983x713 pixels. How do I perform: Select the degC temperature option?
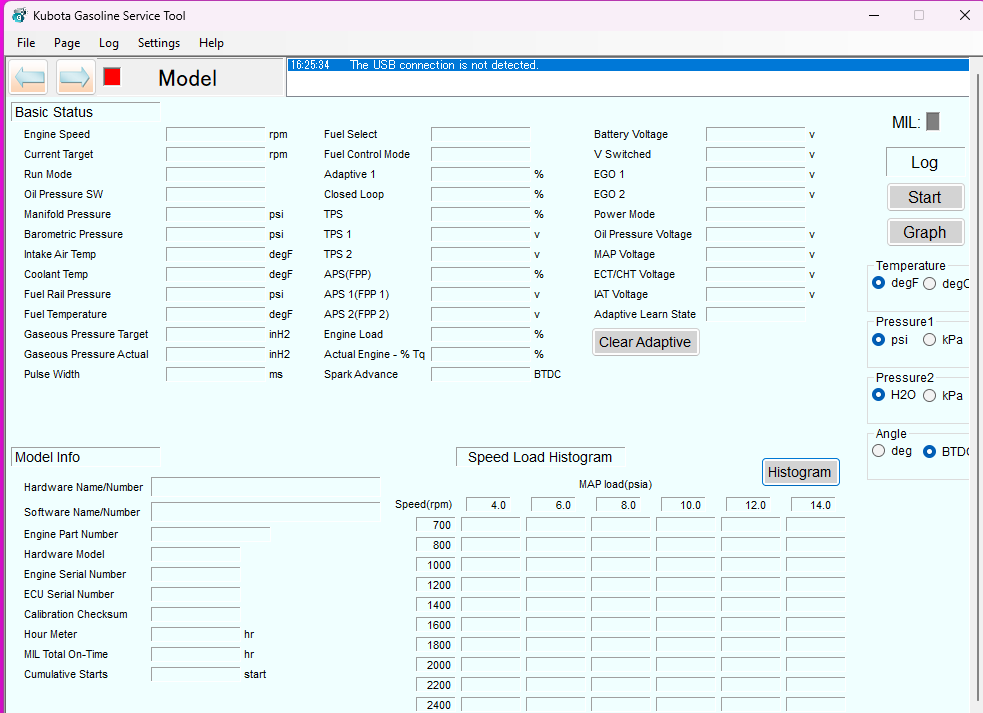(x=930, y=283)
